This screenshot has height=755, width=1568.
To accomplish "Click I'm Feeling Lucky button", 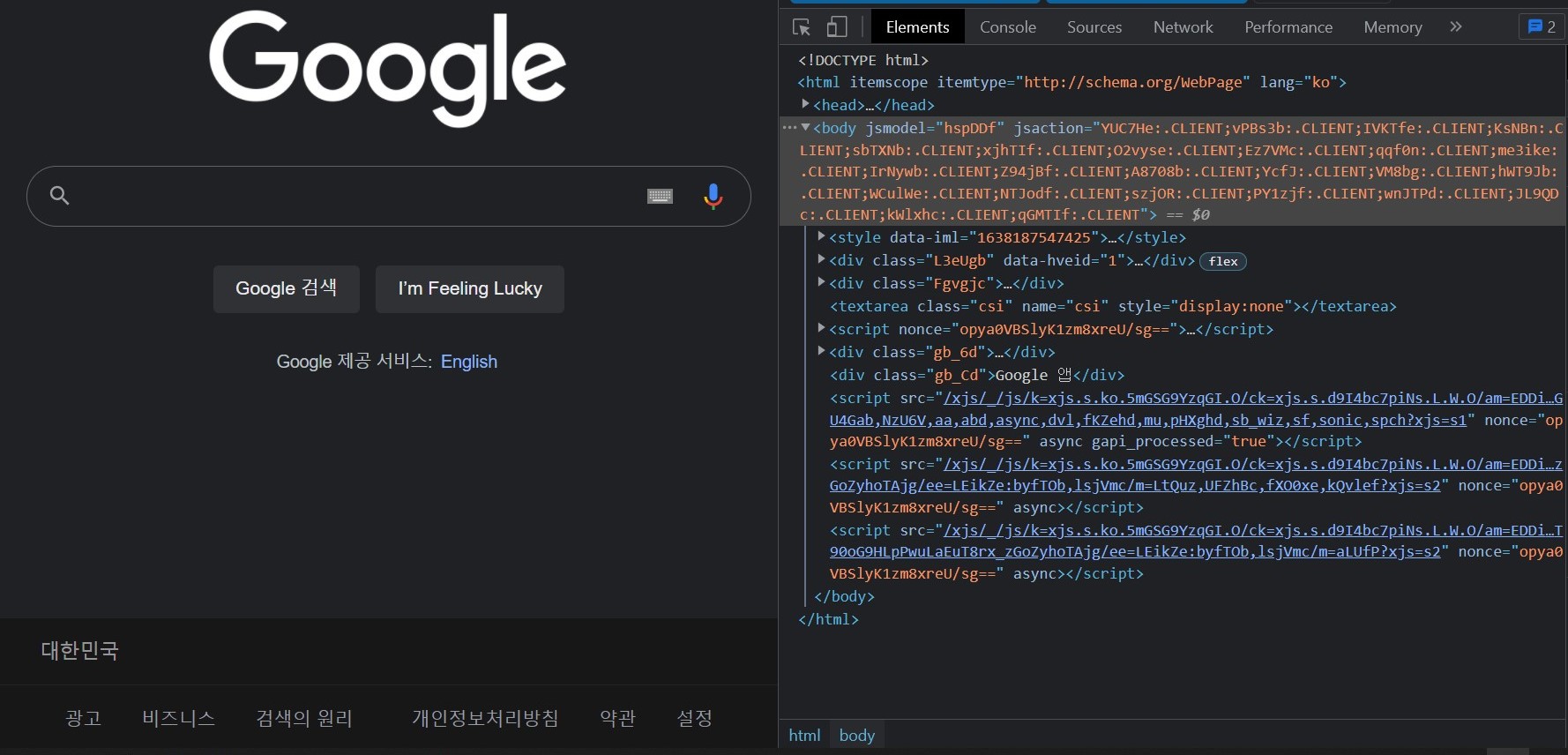I will pos(470,288).
